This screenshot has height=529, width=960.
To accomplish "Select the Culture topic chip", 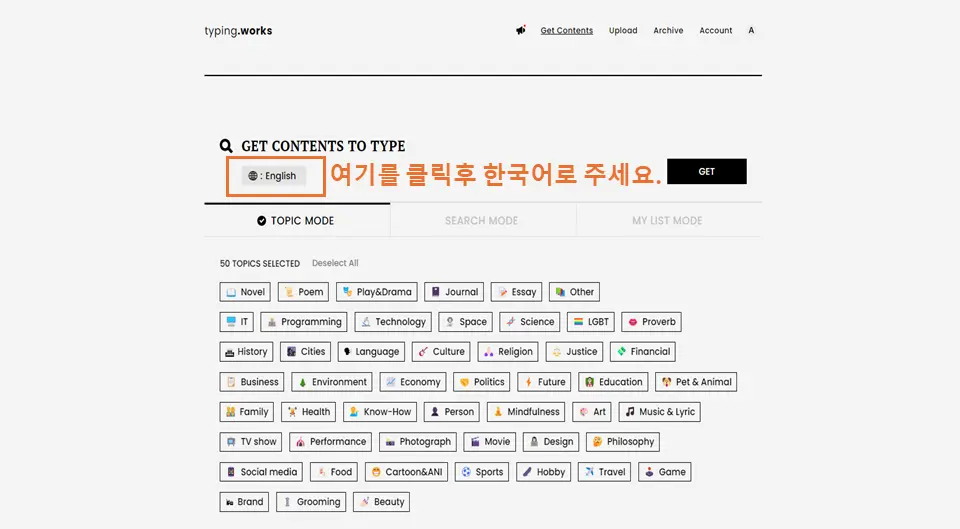I will point(441,352).
